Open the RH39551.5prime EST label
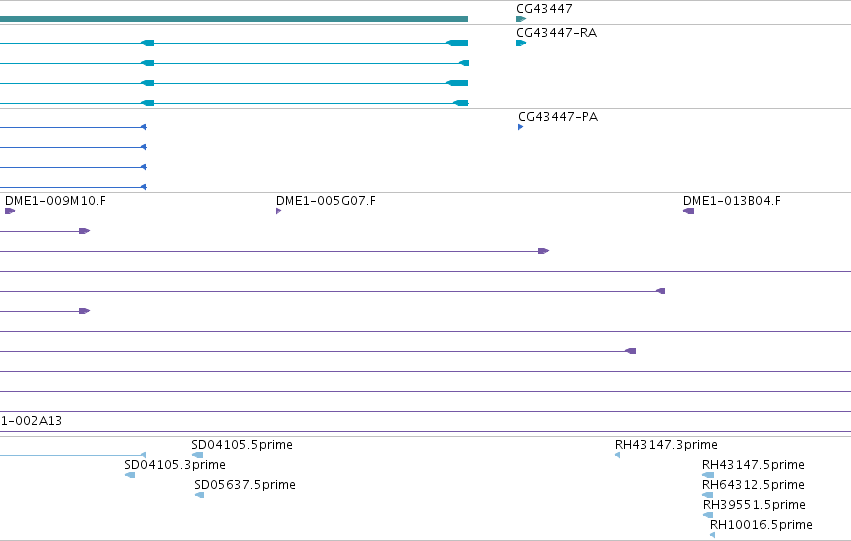Viewport: 851px width, 541px height. point(754,505)
